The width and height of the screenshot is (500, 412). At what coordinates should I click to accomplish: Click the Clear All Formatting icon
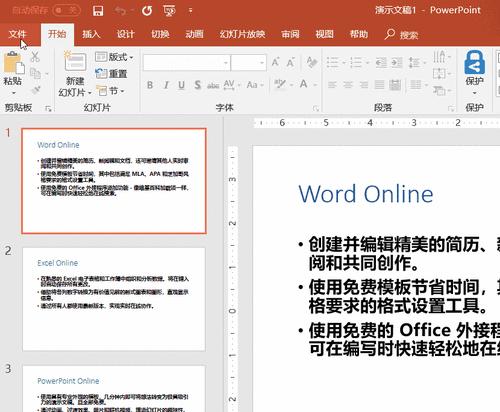tap(311, 62)
